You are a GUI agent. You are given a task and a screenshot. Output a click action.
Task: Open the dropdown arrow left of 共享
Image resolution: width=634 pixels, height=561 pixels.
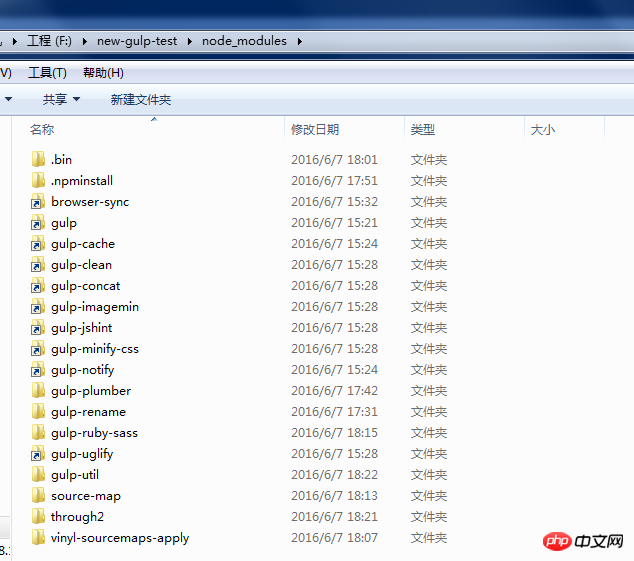(x=8, y=99)
